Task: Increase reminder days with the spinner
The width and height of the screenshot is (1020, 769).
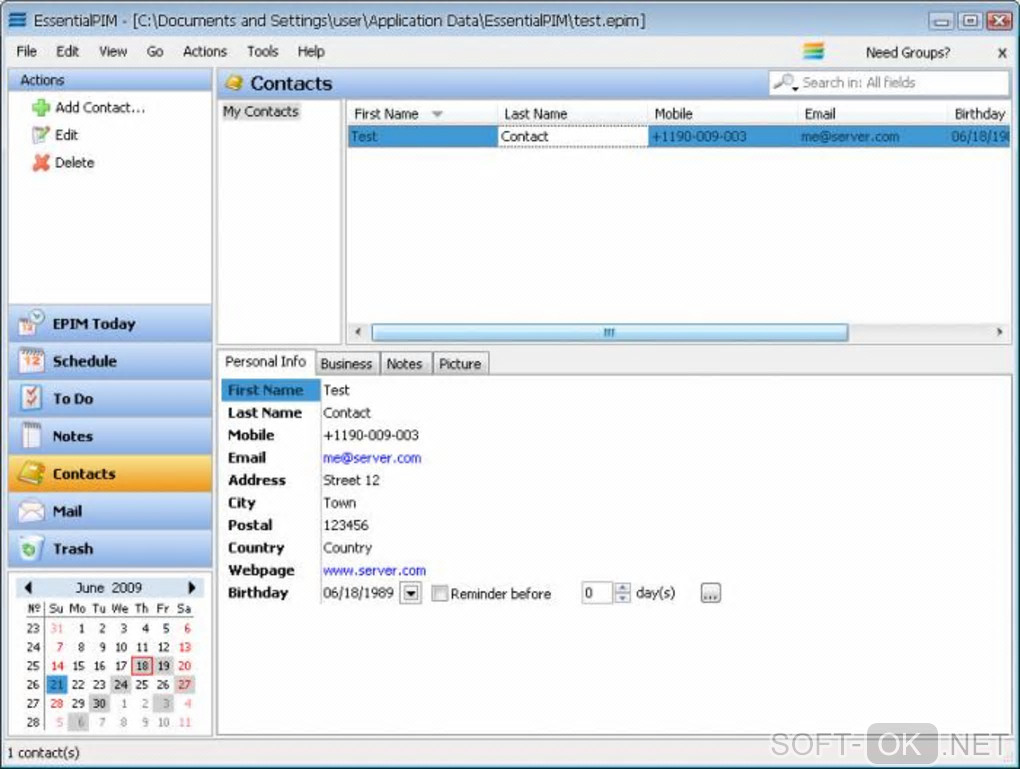Action: [623, 588]
